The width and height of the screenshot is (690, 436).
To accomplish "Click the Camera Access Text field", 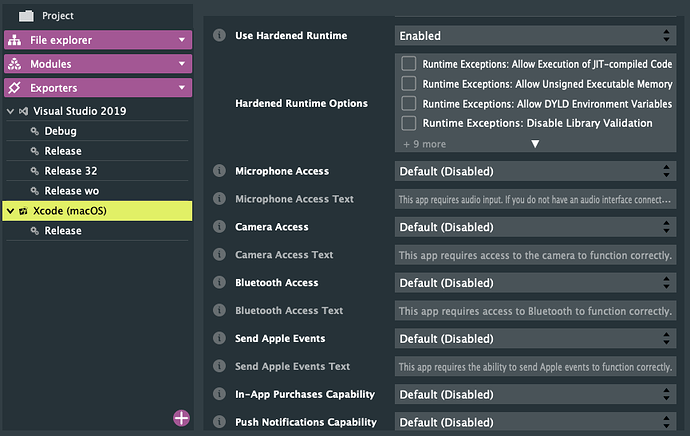I will click(534, 256).
